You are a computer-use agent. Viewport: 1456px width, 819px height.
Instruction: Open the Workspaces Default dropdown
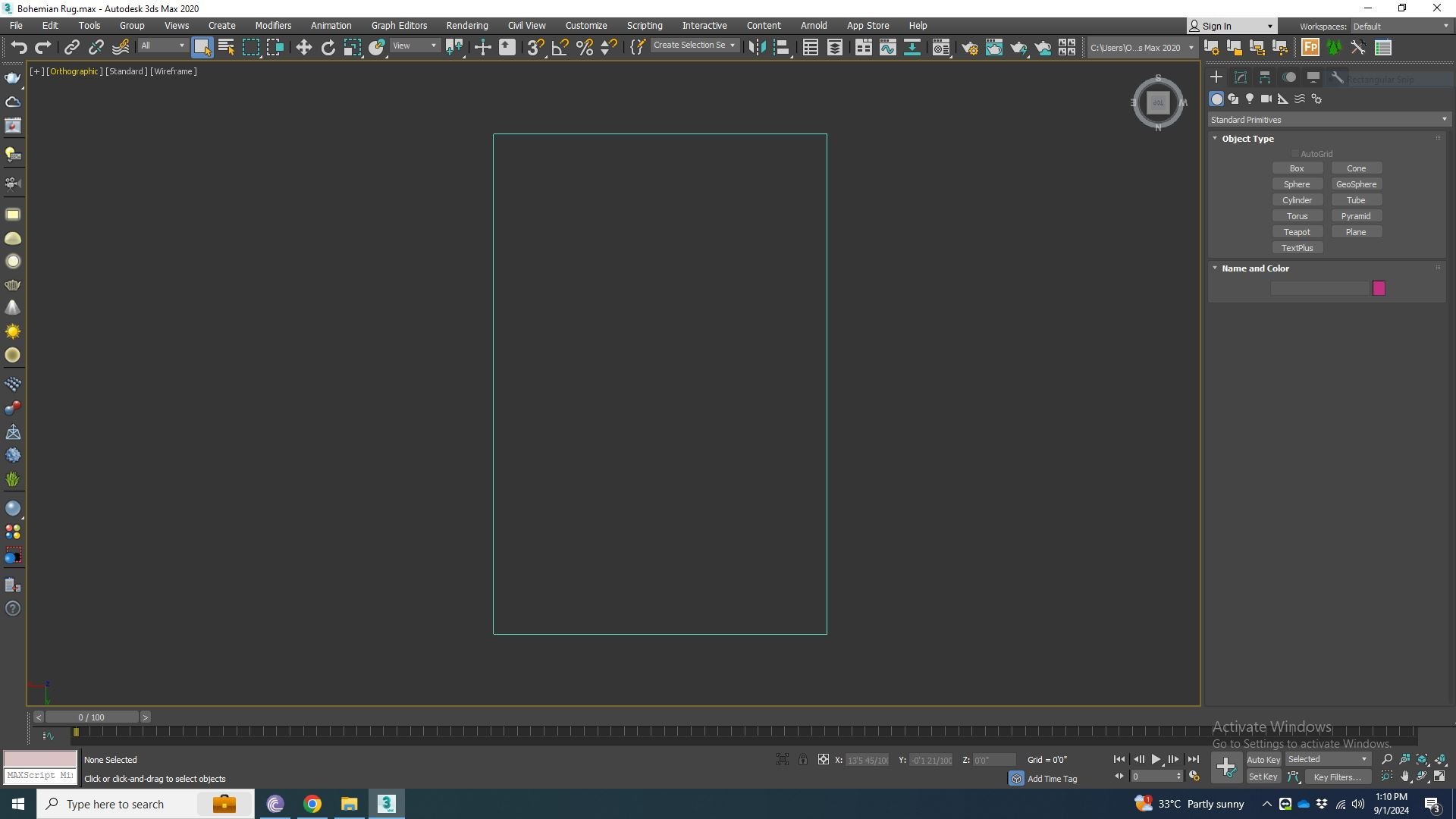point(1401,26)
